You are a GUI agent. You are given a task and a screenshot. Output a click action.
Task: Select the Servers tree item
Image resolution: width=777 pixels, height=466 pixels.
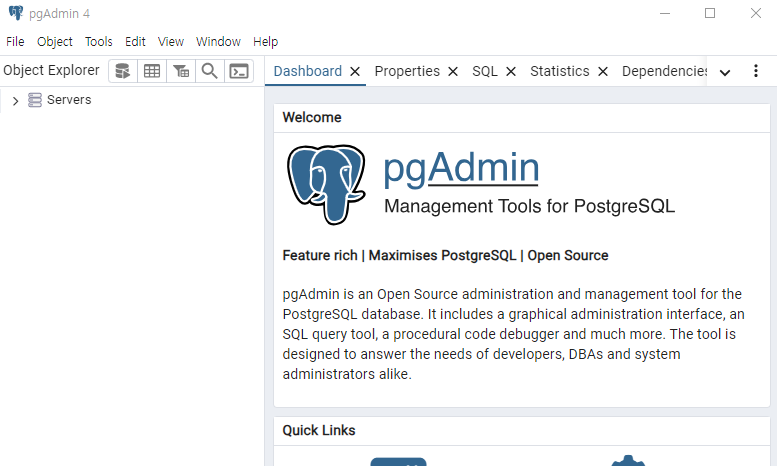69,100
